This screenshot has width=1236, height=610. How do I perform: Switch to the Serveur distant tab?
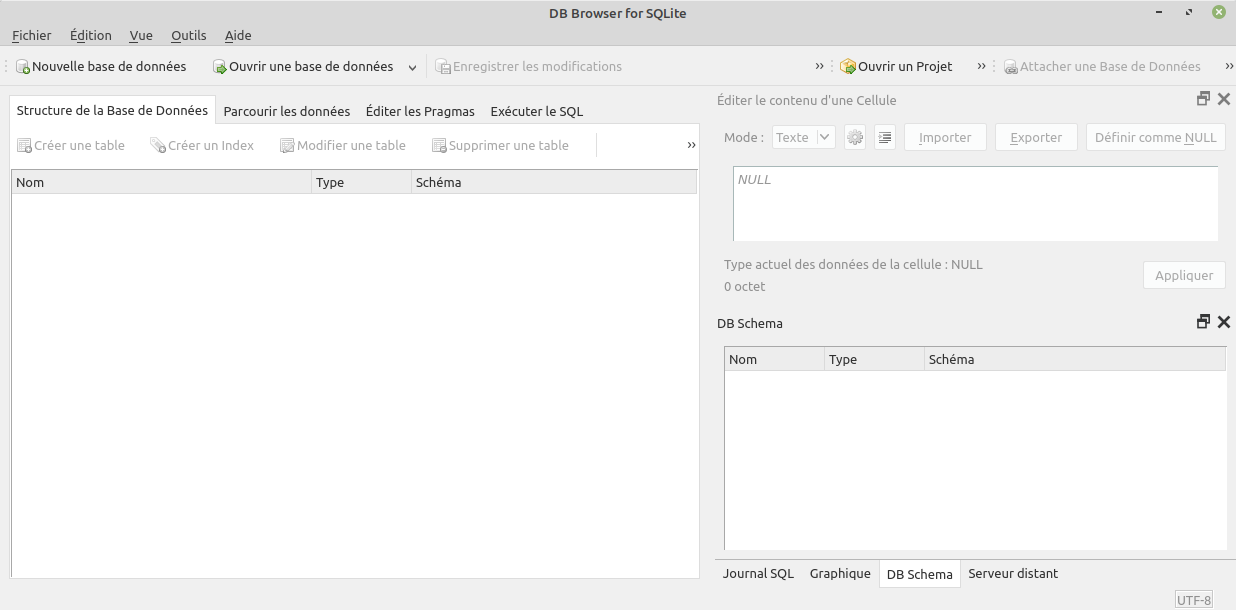1013,573
